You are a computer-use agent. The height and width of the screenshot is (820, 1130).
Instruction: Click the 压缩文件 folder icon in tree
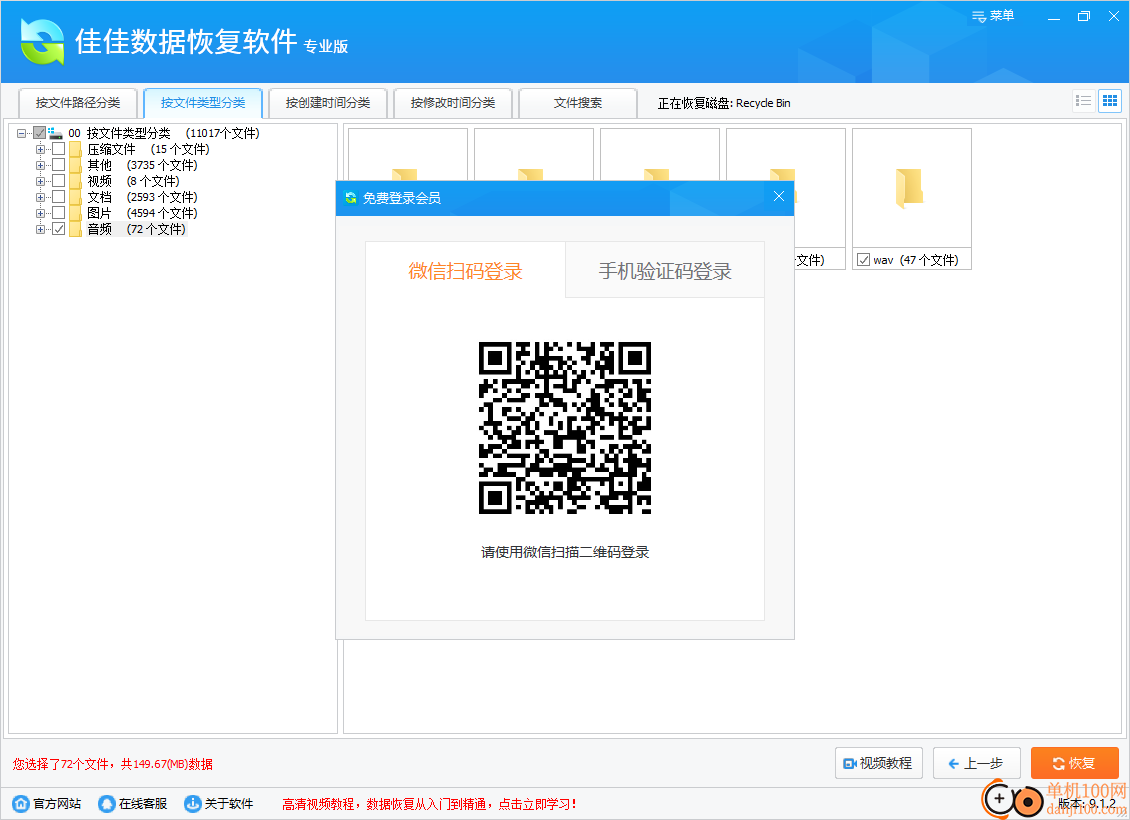click(x=75, y=149)
